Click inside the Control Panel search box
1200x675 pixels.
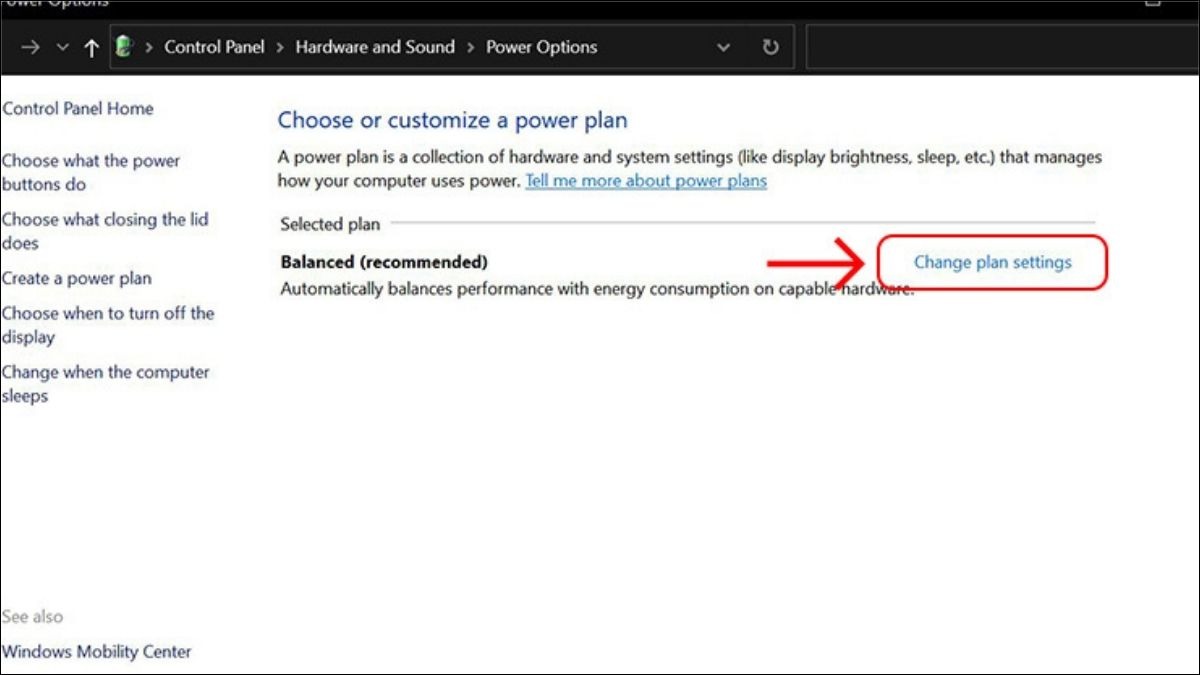pos(1002,47)
